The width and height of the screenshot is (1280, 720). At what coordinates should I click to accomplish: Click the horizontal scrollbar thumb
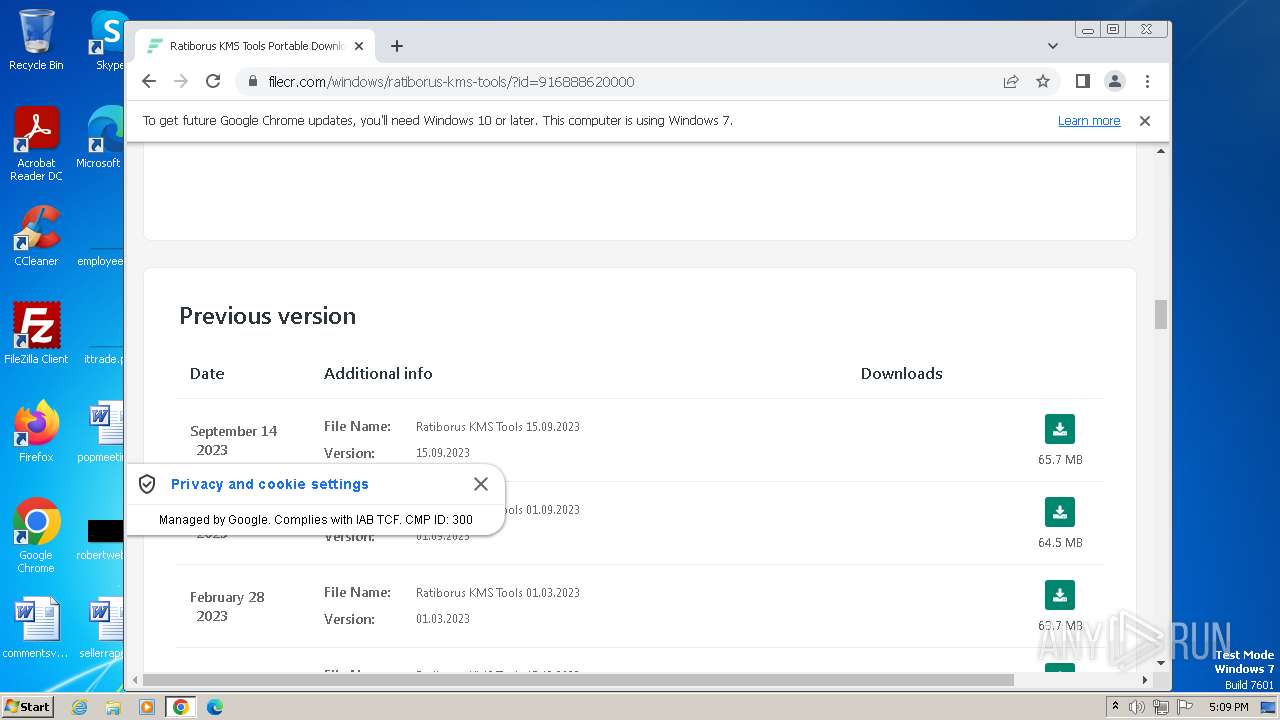578,680
